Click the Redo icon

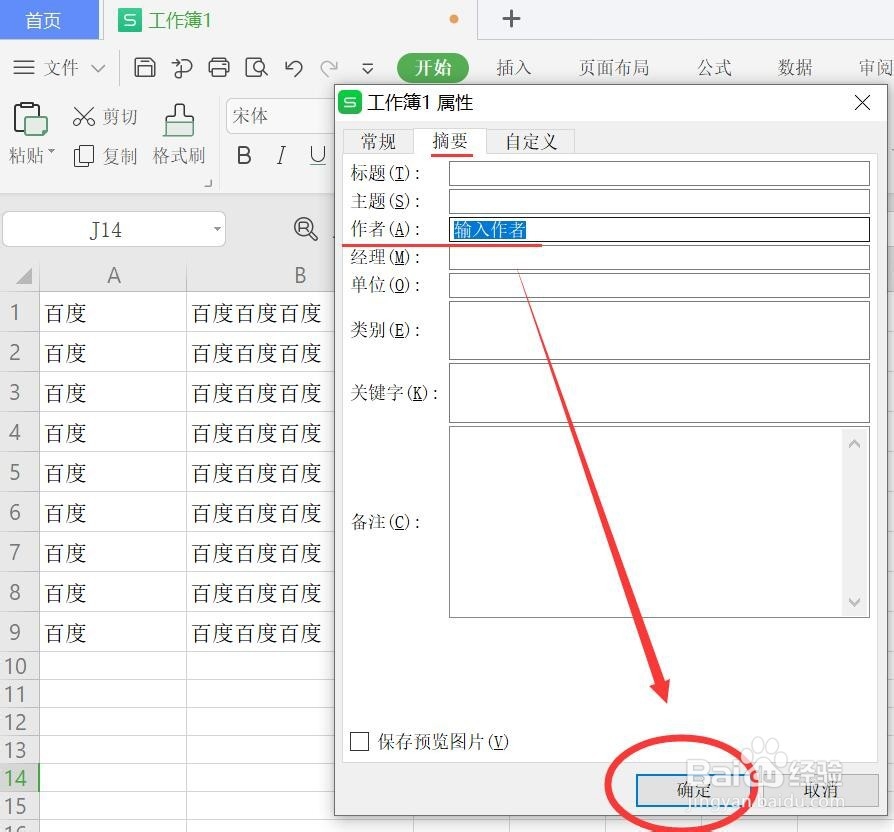pos(330,68)
